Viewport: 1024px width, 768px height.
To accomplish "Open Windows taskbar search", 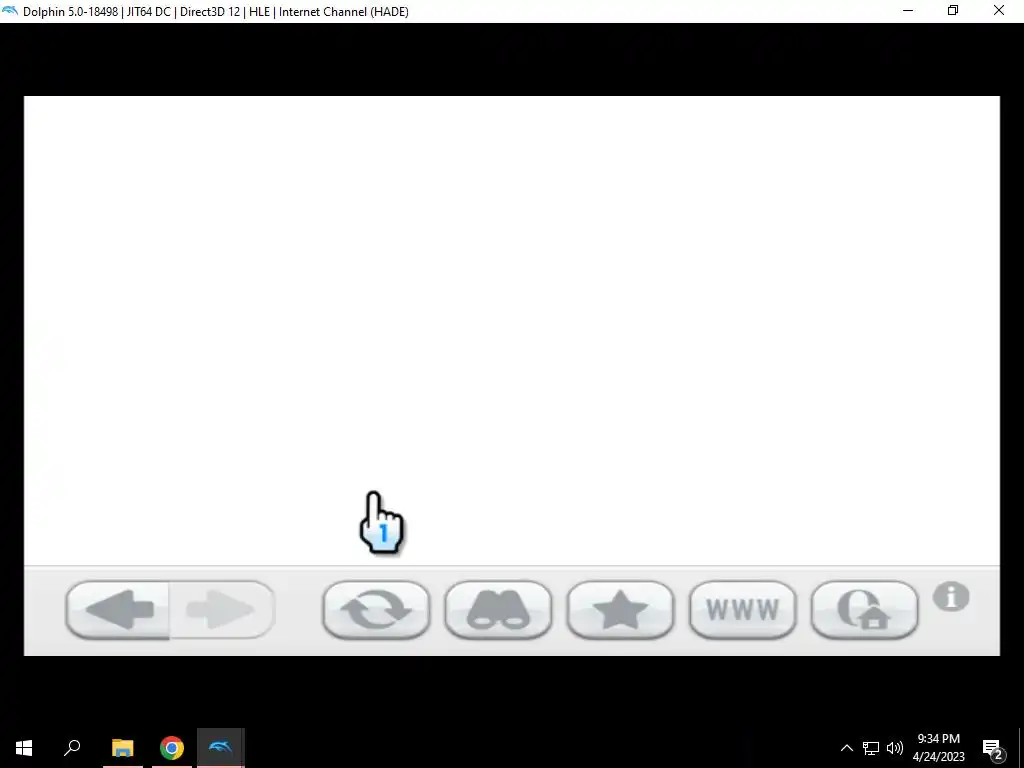I will pos(72,748).
